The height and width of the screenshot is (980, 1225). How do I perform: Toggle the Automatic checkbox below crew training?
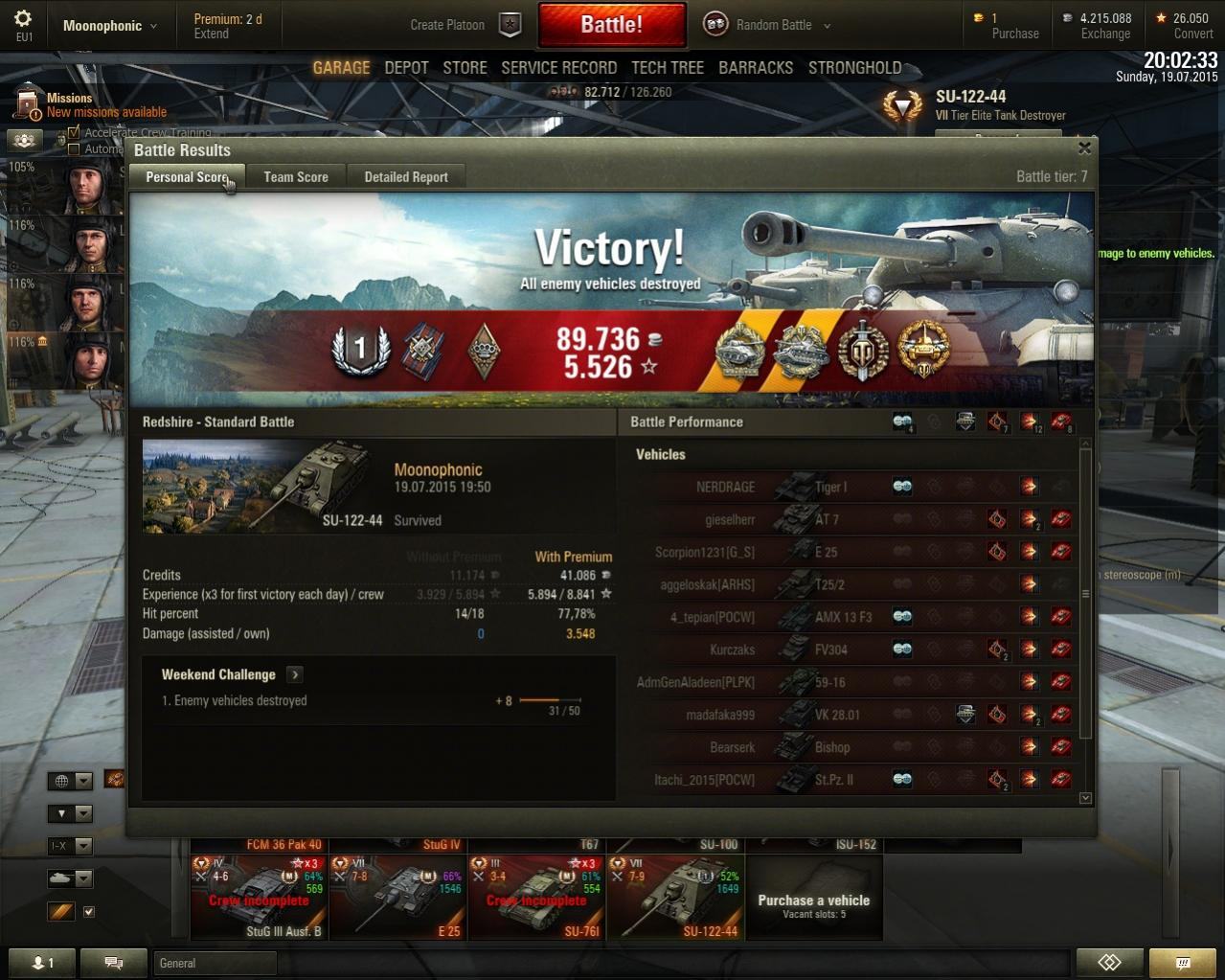click(x=74, y=148)
